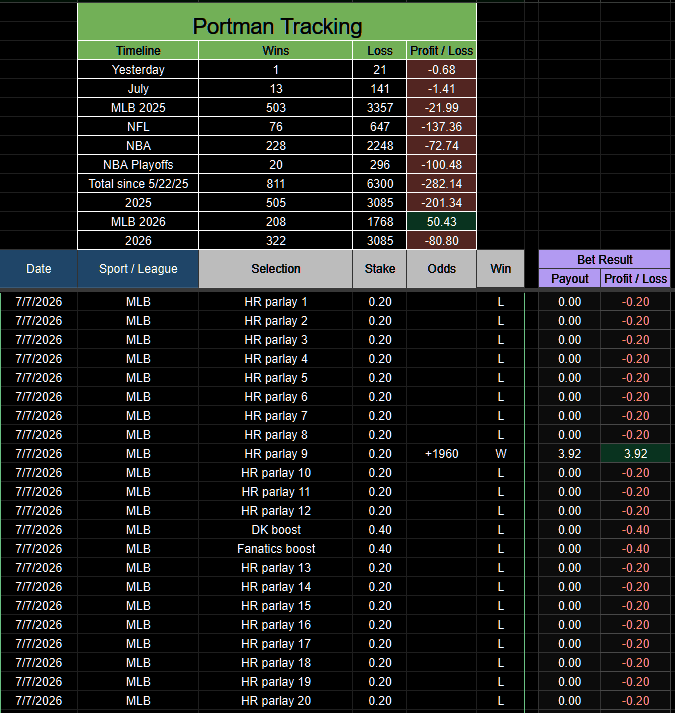
Task: Click the HR parlay 7 cell
Action: point(276,416)
